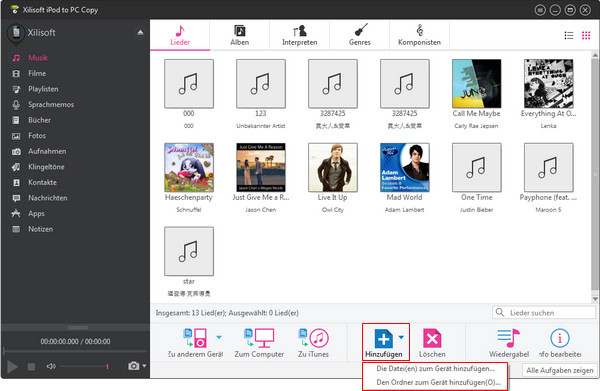The height and width of the screenshot is (391, 600).
Task: Select the Haeschenparty song thumbnail
Action: 189,168
